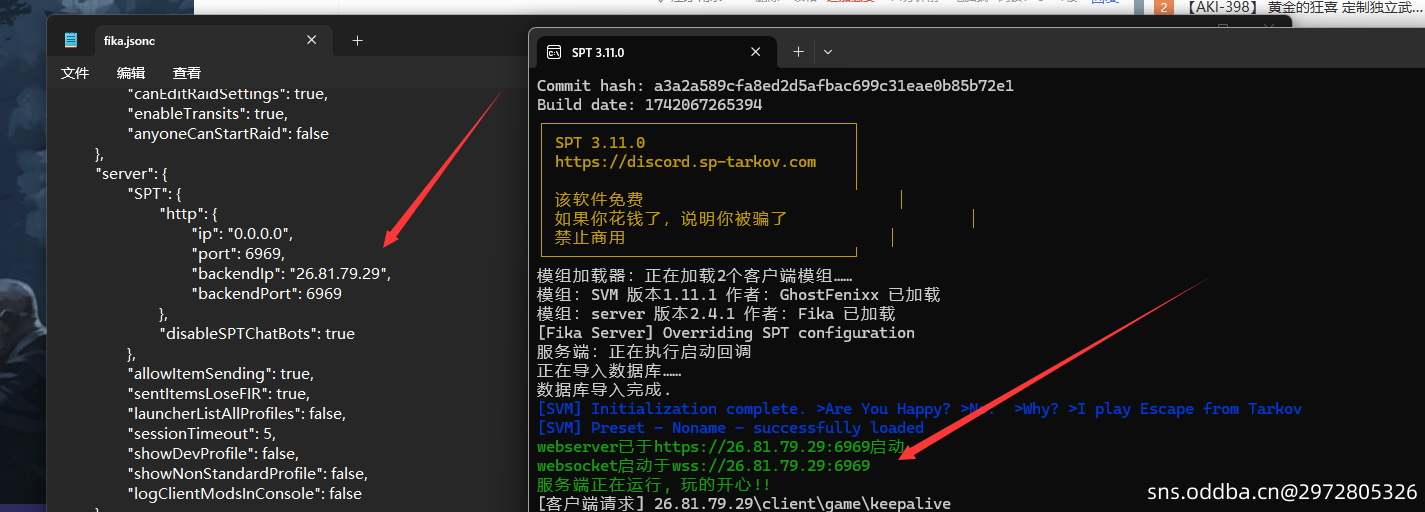Screen dimensions: 1425x512
Task: Close the SPT 3.11.0 terminal tab
Action: pyautogui.click(x=757, y=52)
